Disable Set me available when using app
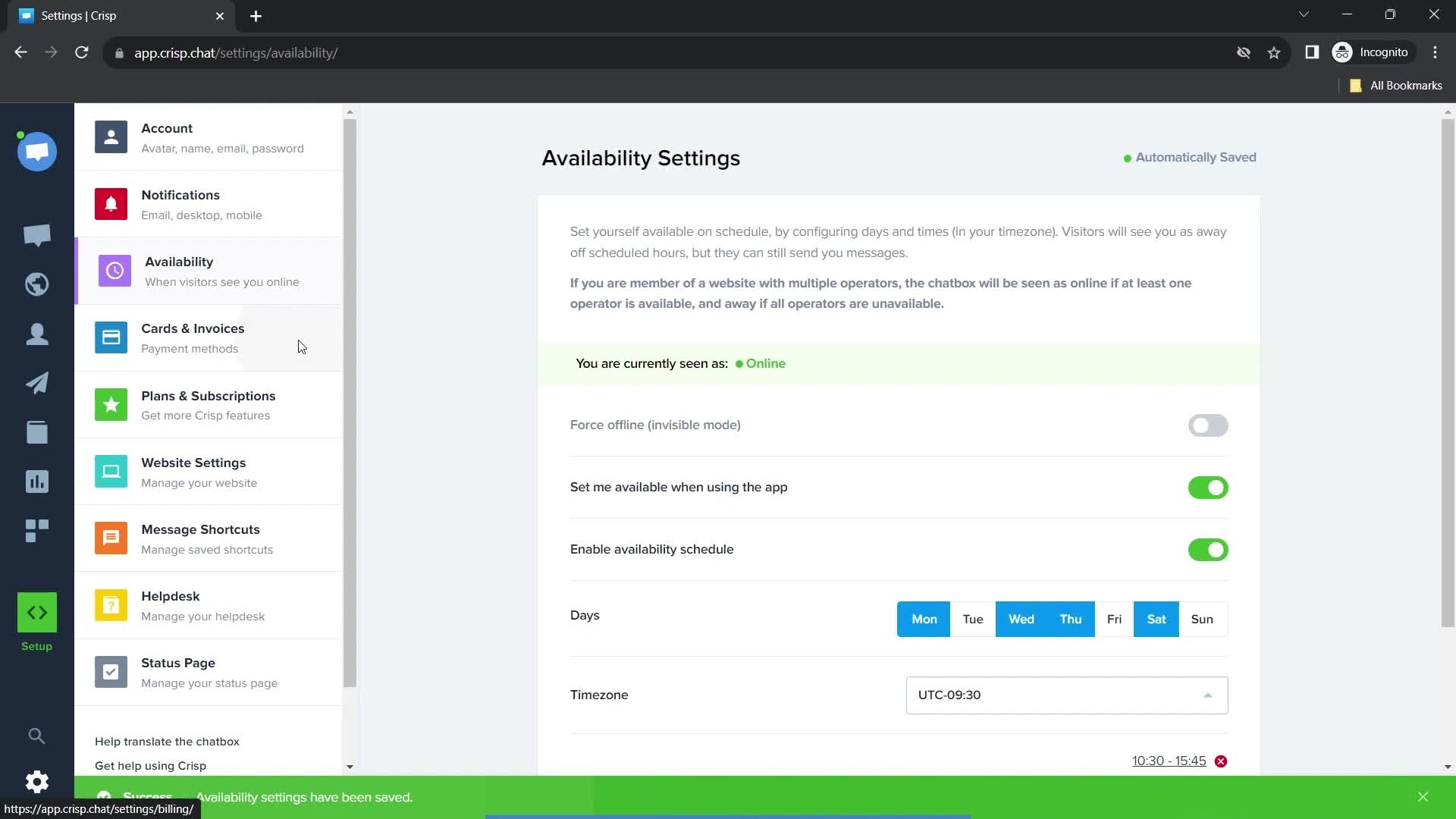Viewport: 1456px width, 819px height. click(1208, 487)
